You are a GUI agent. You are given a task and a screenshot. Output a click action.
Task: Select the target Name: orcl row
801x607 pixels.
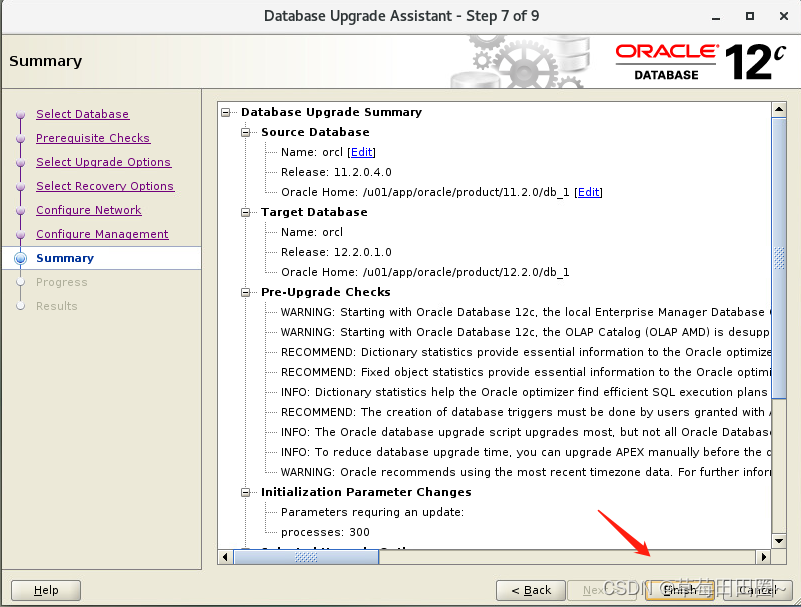[312, 232]
